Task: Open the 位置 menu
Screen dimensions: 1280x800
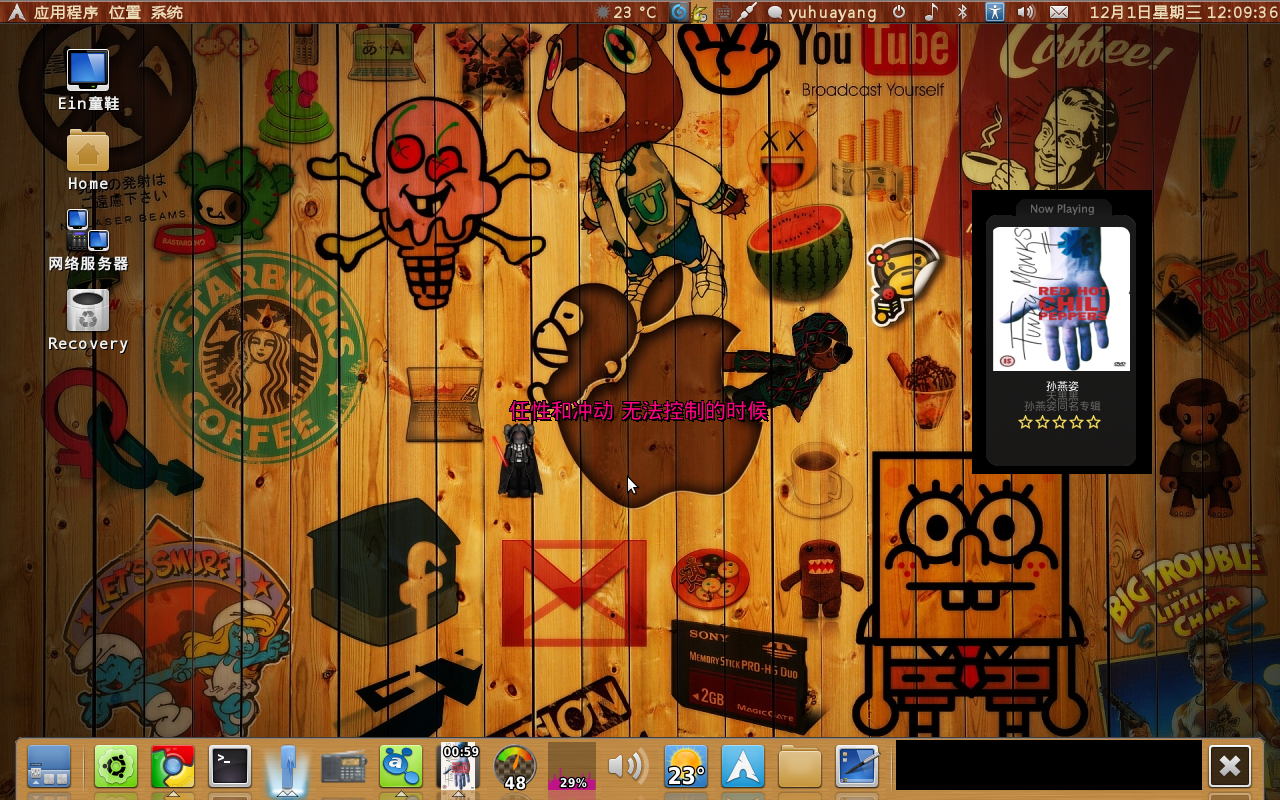Action: (125, 12)
